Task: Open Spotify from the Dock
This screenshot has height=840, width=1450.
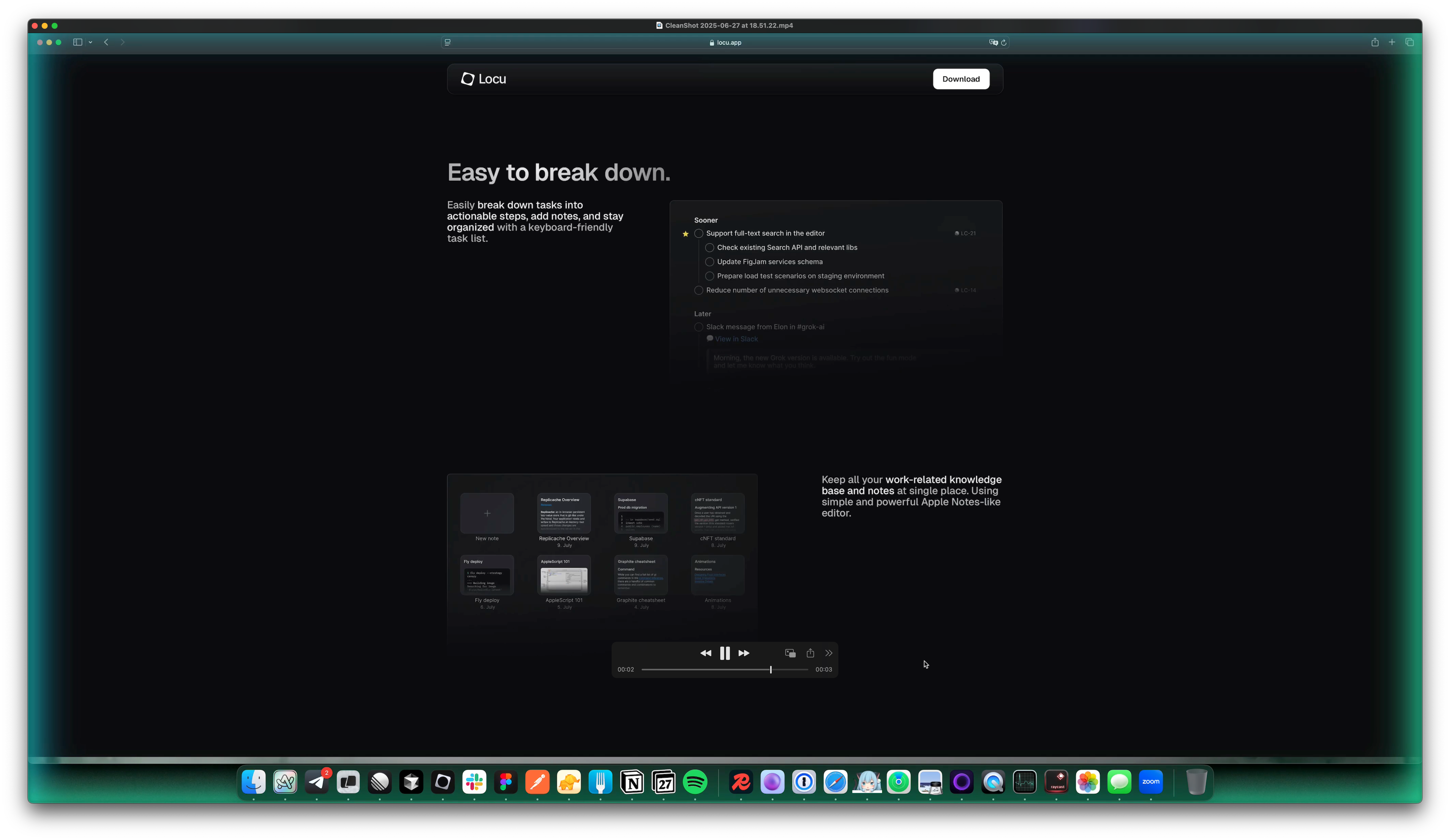Action: tap(695, 782)
